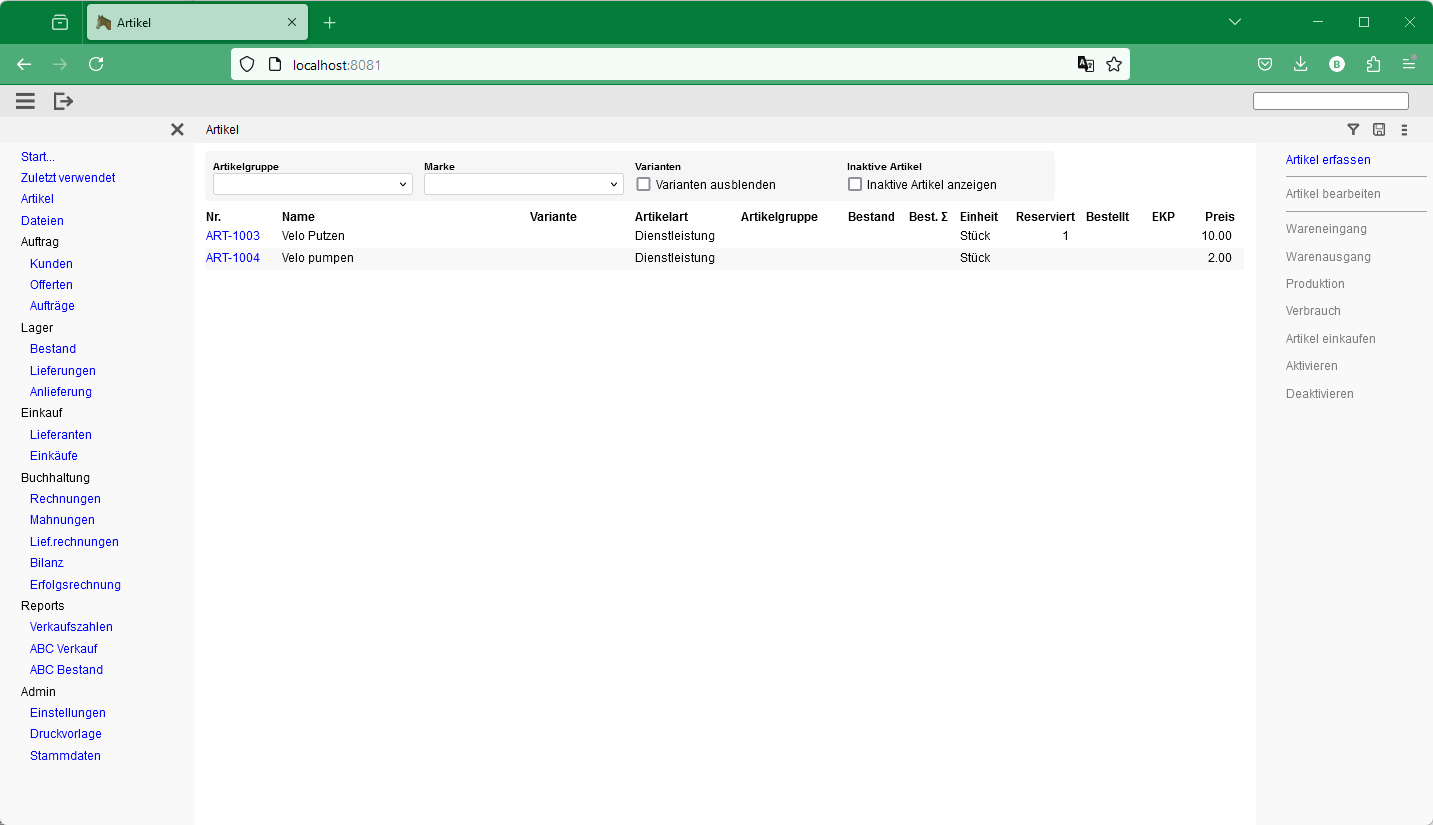Reload the page
Viewport: 1433px width, 825px height.
coord(96,64)
